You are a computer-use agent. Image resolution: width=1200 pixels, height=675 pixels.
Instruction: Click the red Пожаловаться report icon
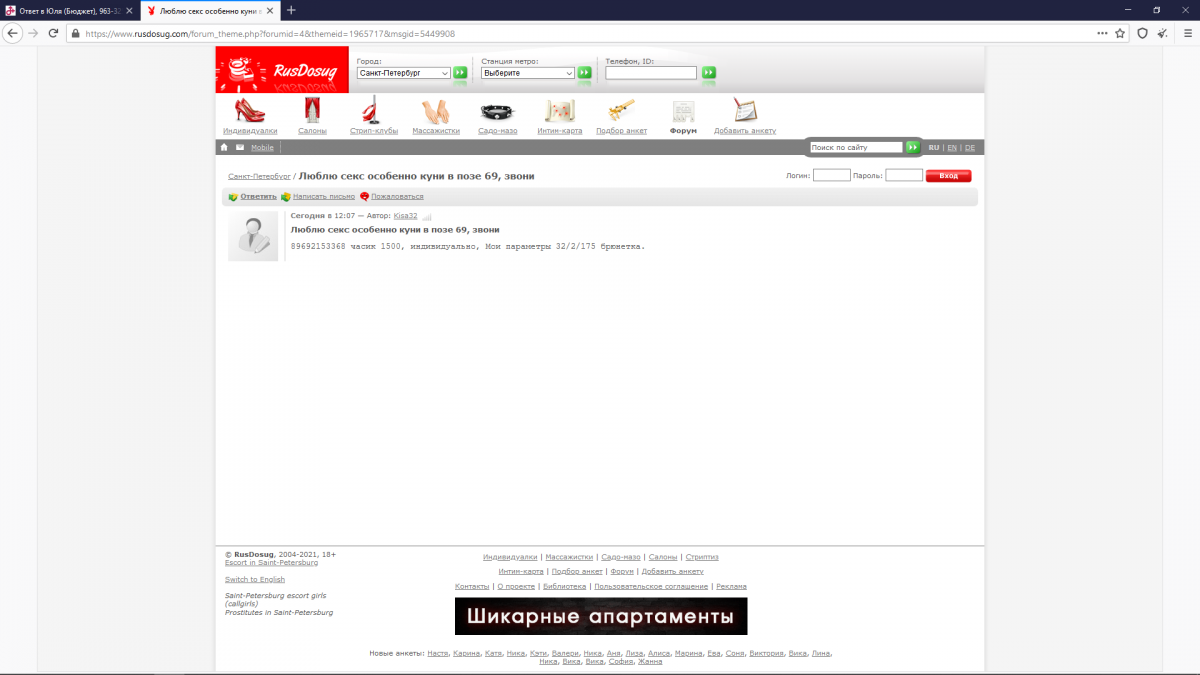click(365, 197)
